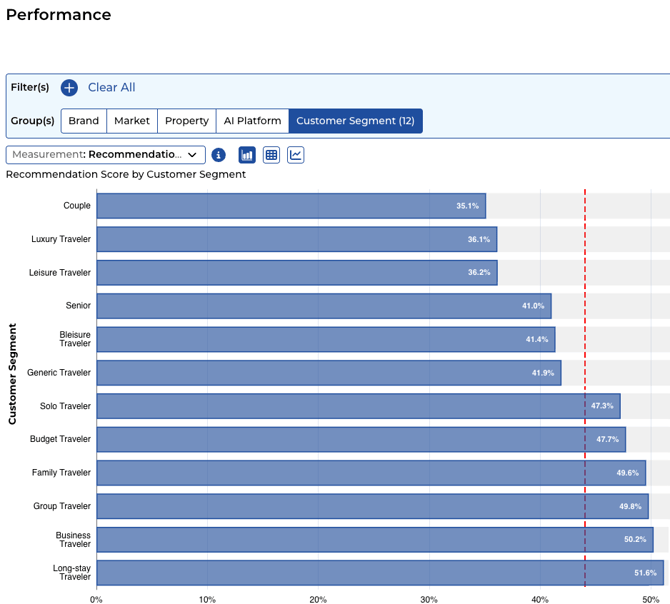Switch to line trend chart view
The width and height of the screenshot is (670, 604).
coord(295,155)
